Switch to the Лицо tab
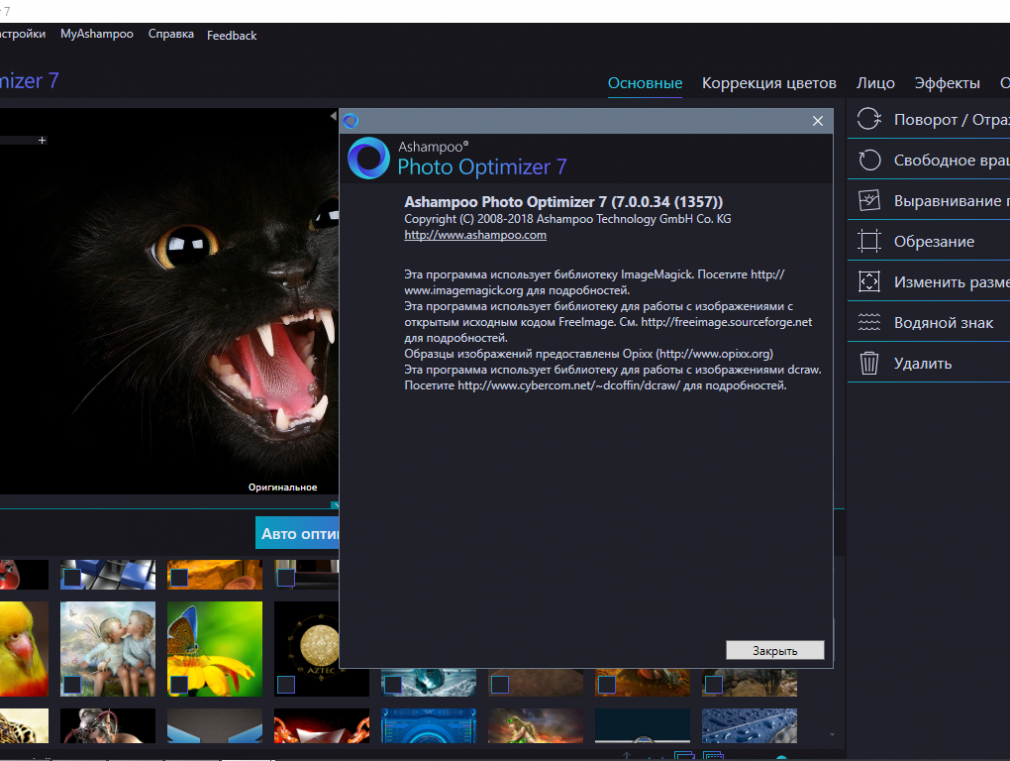 [875, 83]
